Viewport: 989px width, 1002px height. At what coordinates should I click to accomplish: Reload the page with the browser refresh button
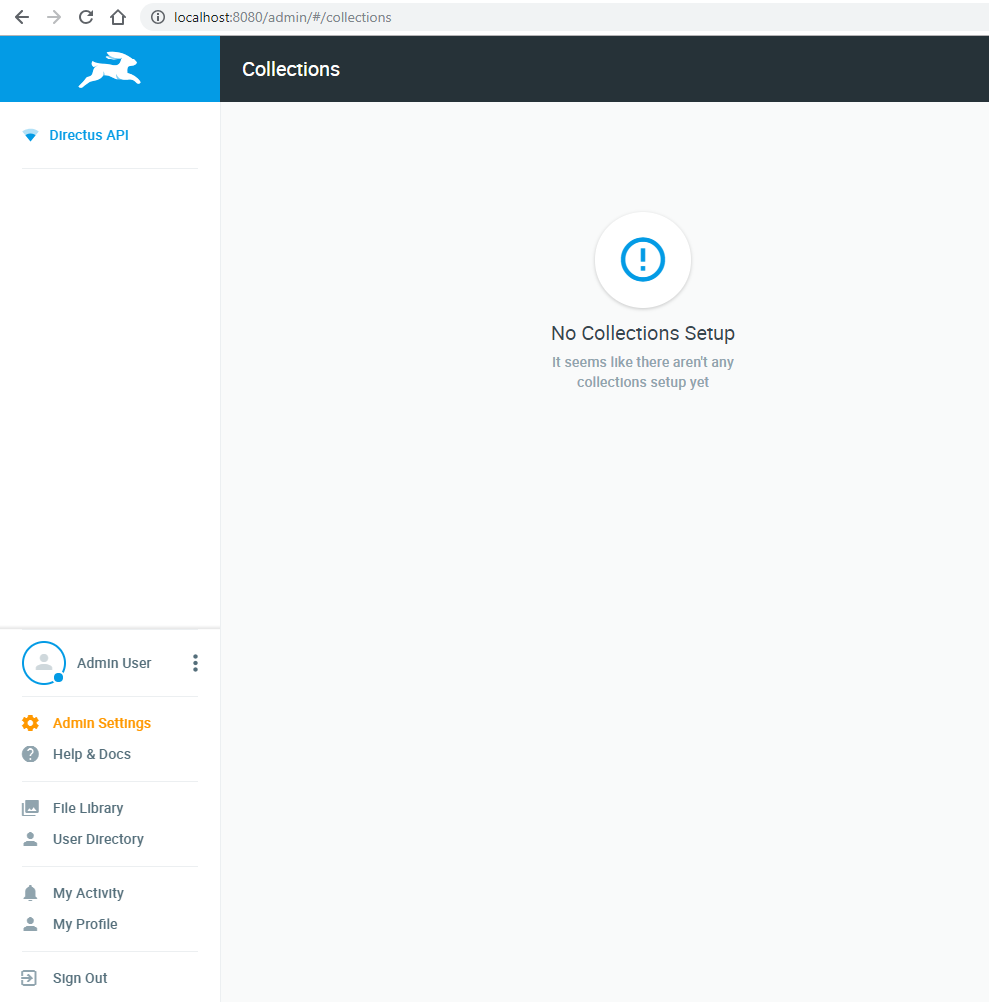point(86,17)
